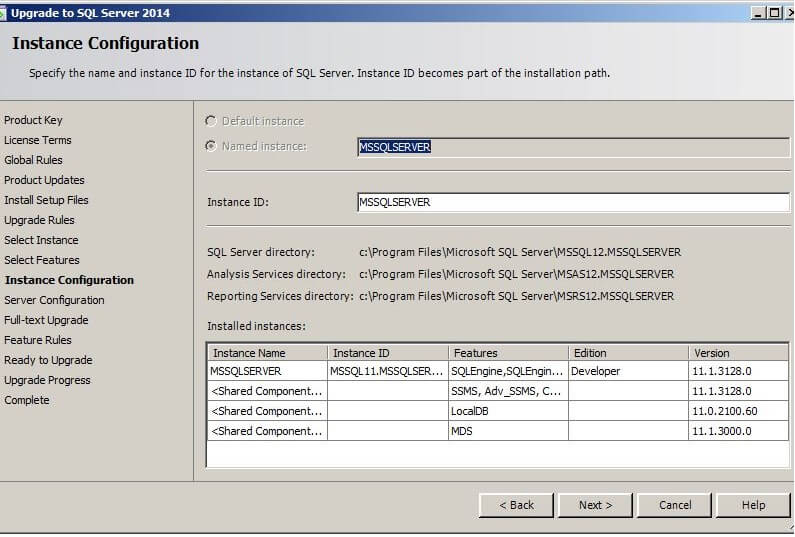The image size is (795, 537).
Task: Select the License Terms step
Action: 38,140
